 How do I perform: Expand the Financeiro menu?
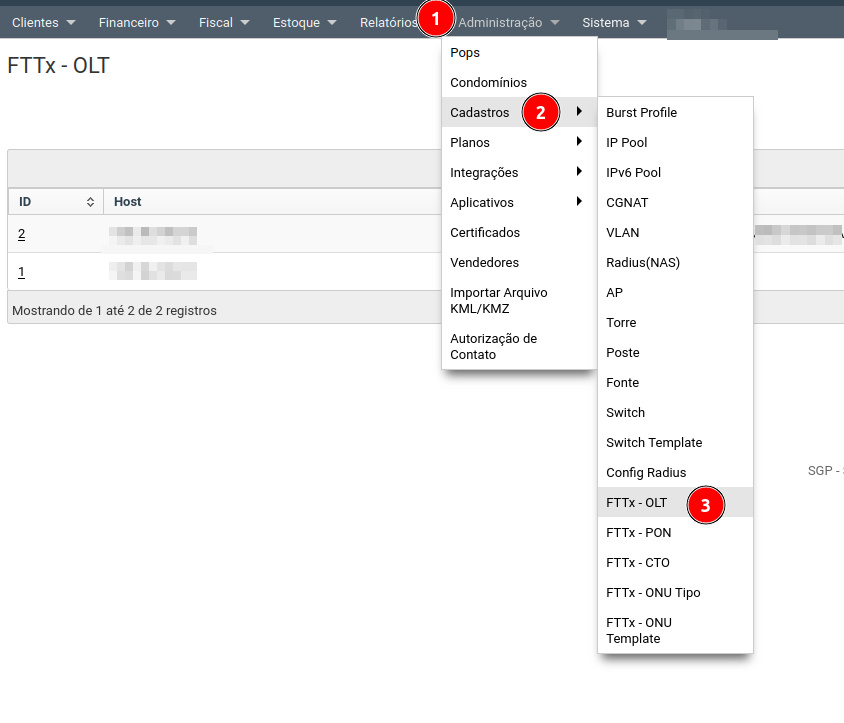(137, 22)
